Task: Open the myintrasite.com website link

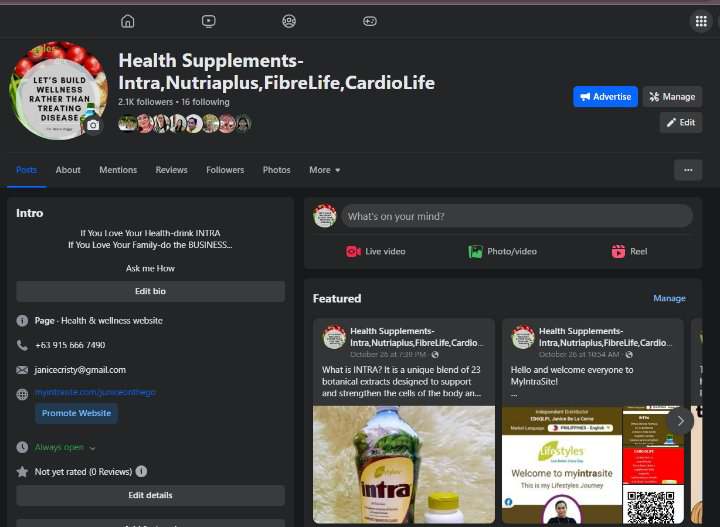Action: tap(95, 392)
